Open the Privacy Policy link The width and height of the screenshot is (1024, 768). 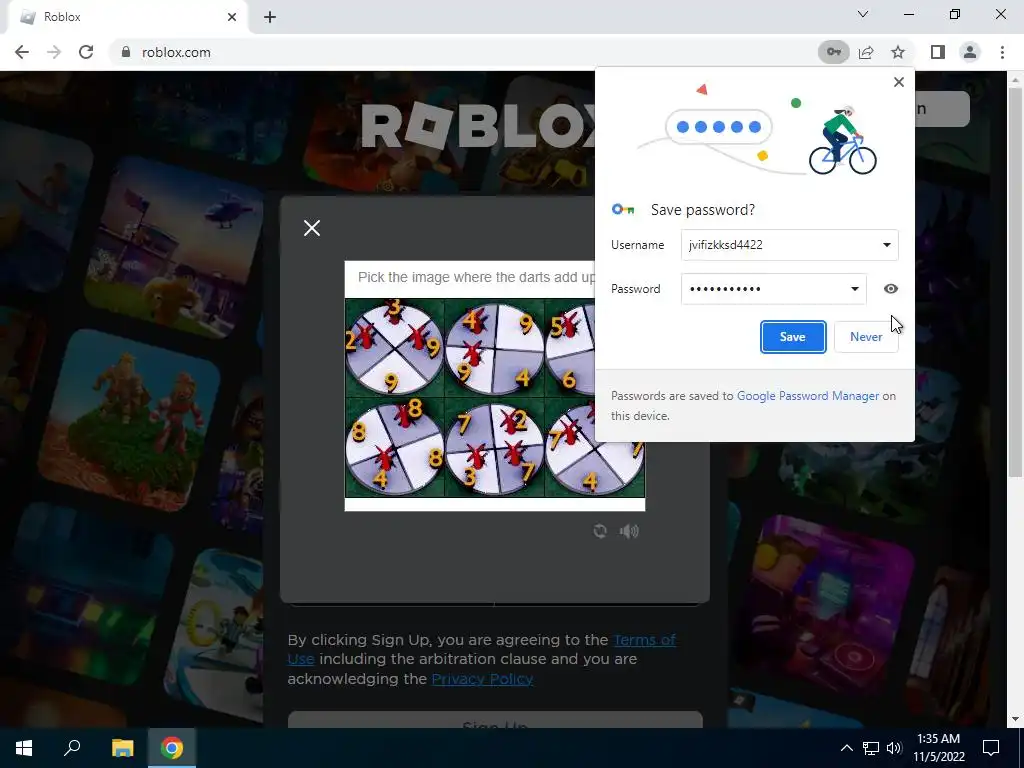pyautogui.click(x=482, y=679)
